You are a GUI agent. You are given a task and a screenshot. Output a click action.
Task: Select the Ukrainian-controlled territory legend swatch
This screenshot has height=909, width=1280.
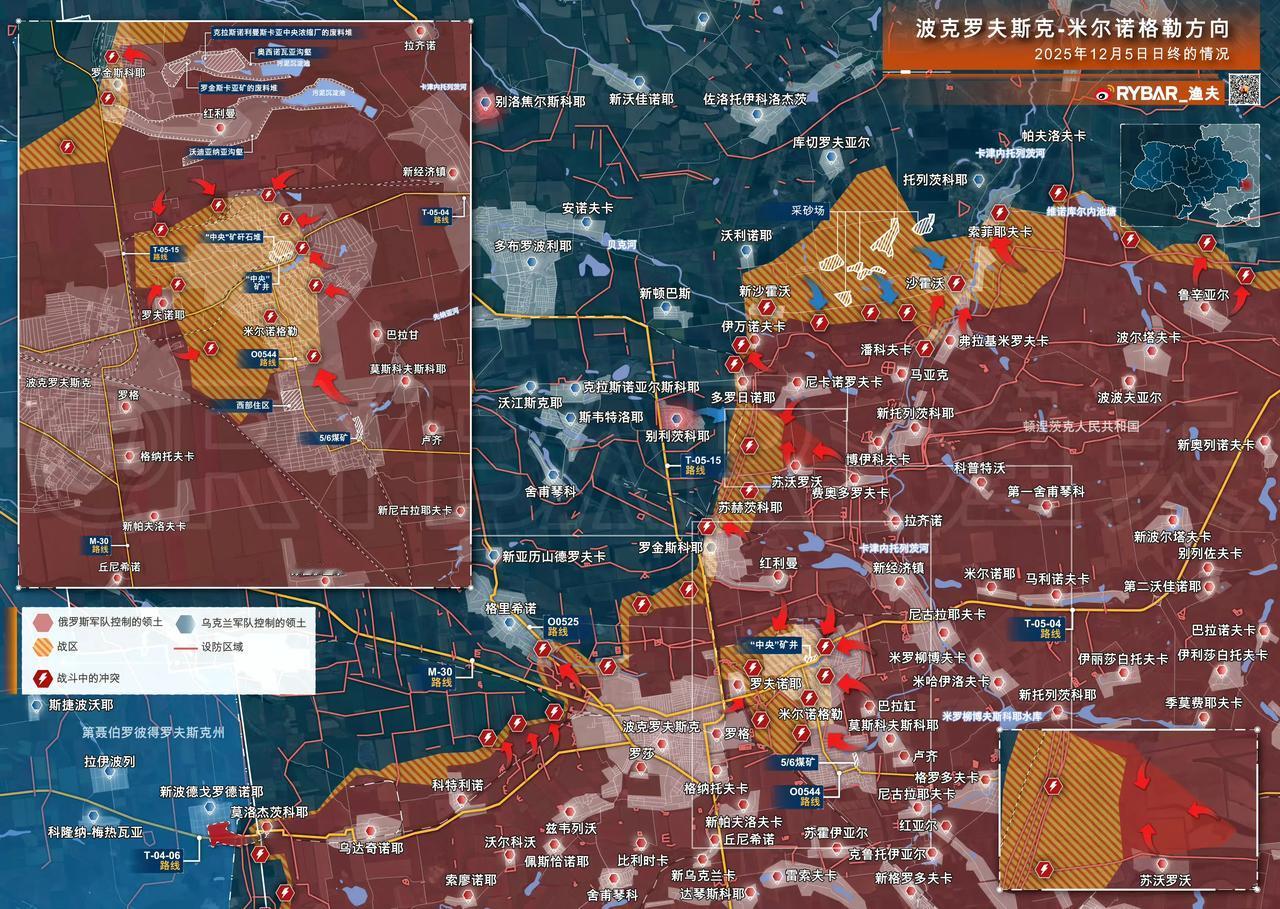(186, 622)
